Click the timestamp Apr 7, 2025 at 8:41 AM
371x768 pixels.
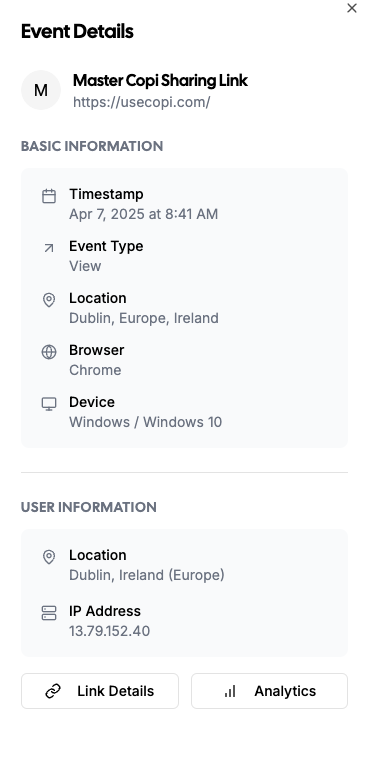click(x=144, y=214)
